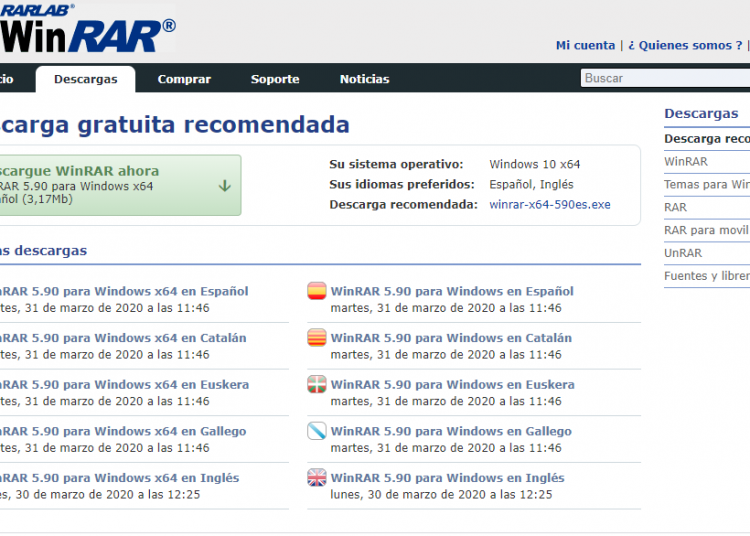This screenshot has width=750, height=536.
Task: Open the Descargas tab
Action: click(x=86, y=79)
